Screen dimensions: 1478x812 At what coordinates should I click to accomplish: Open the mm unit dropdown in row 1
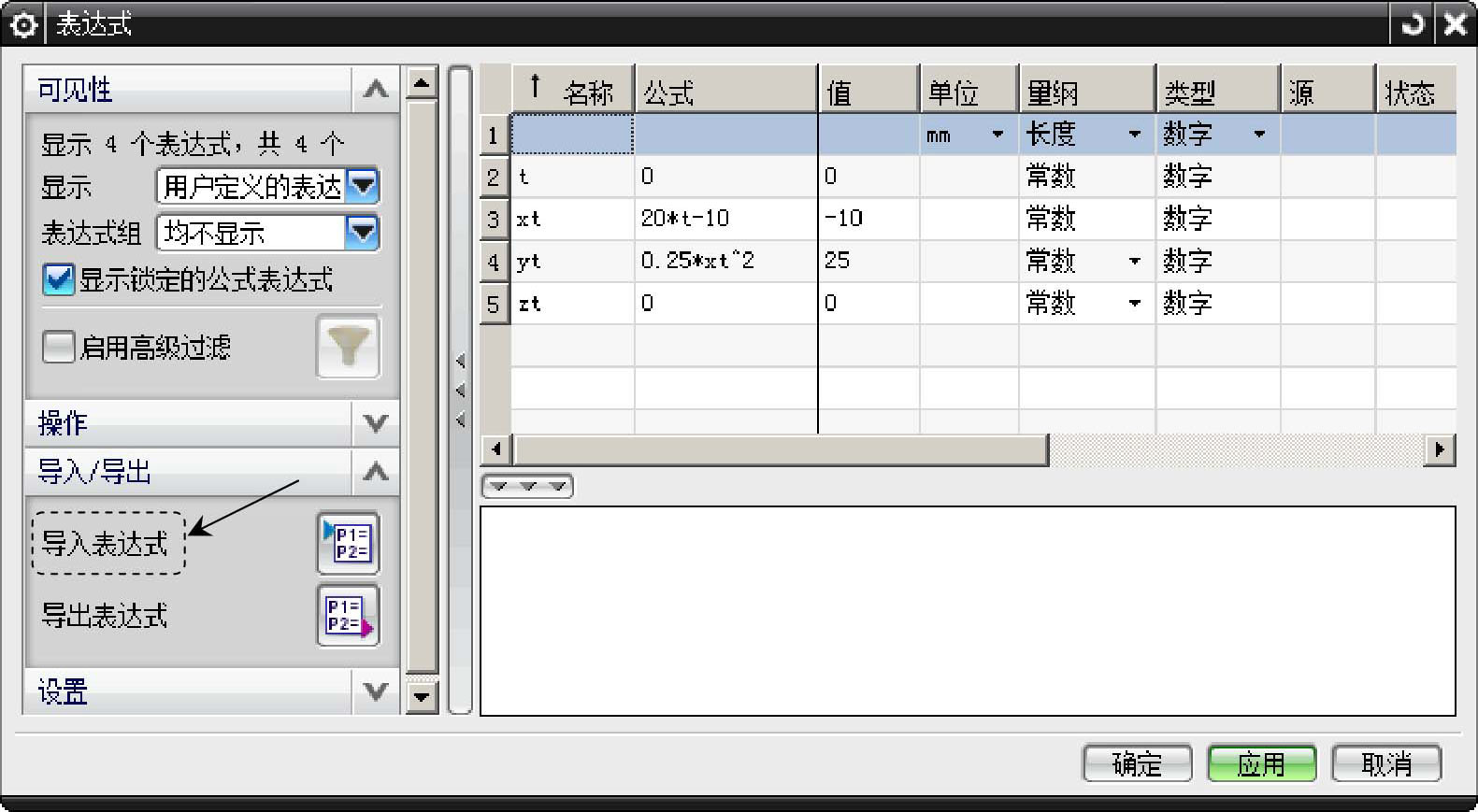[x=997, y=135]
